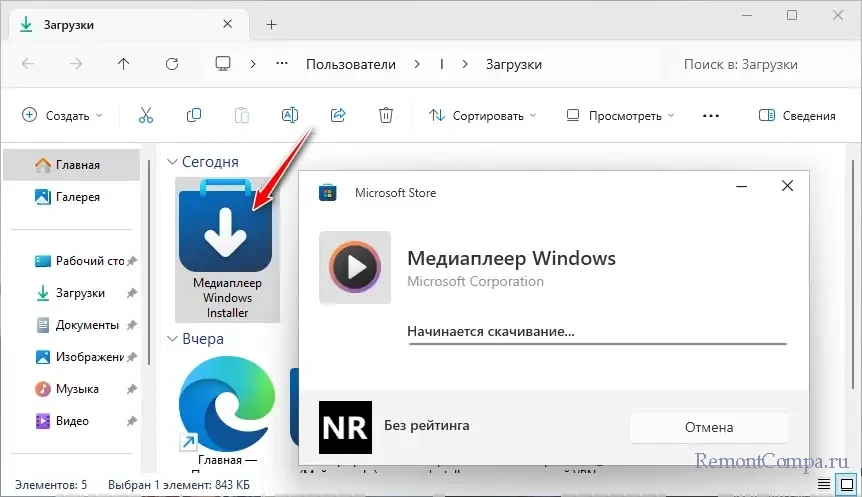Toggle the Сведения details pane
The height and width of the screenshot is (497, 862).
click(797, 116)
